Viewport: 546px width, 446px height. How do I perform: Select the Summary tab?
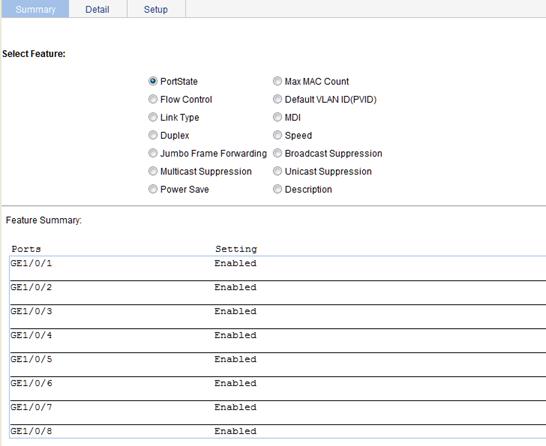(35, 9)
